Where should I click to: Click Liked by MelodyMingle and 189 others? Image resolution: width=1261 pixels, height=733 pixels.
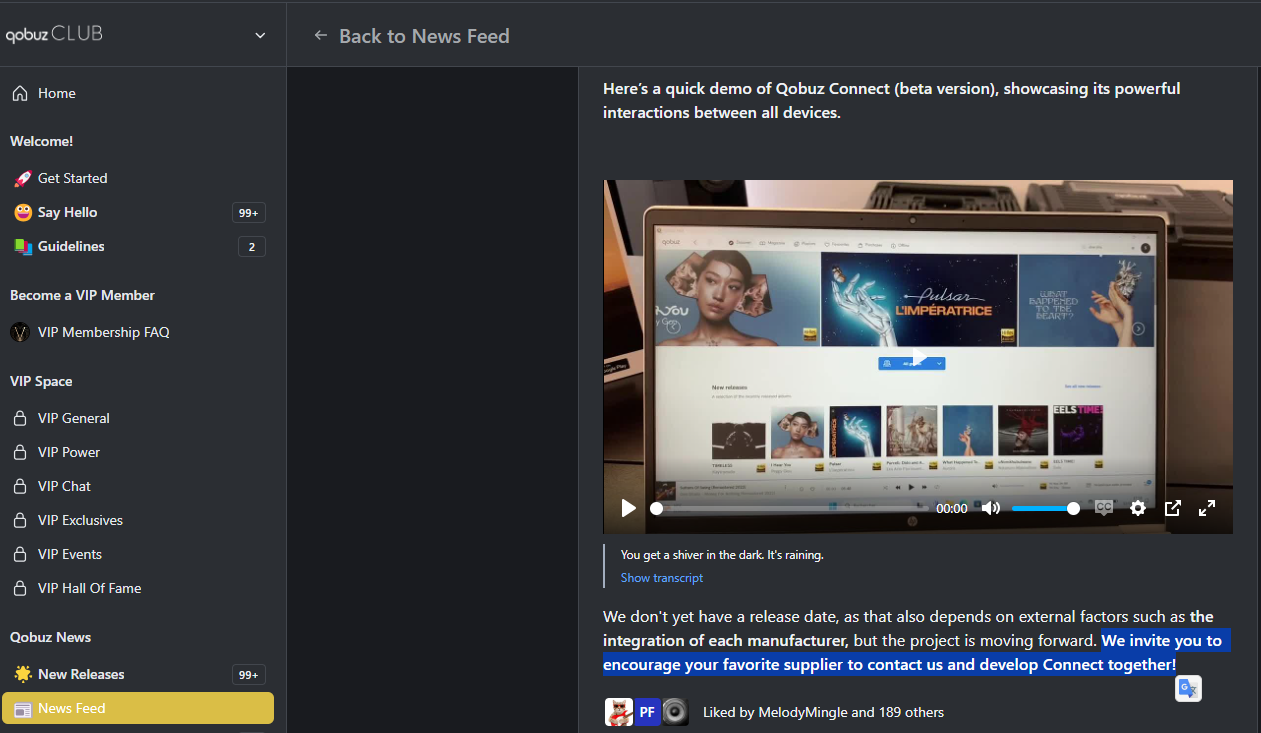point(823,712)
